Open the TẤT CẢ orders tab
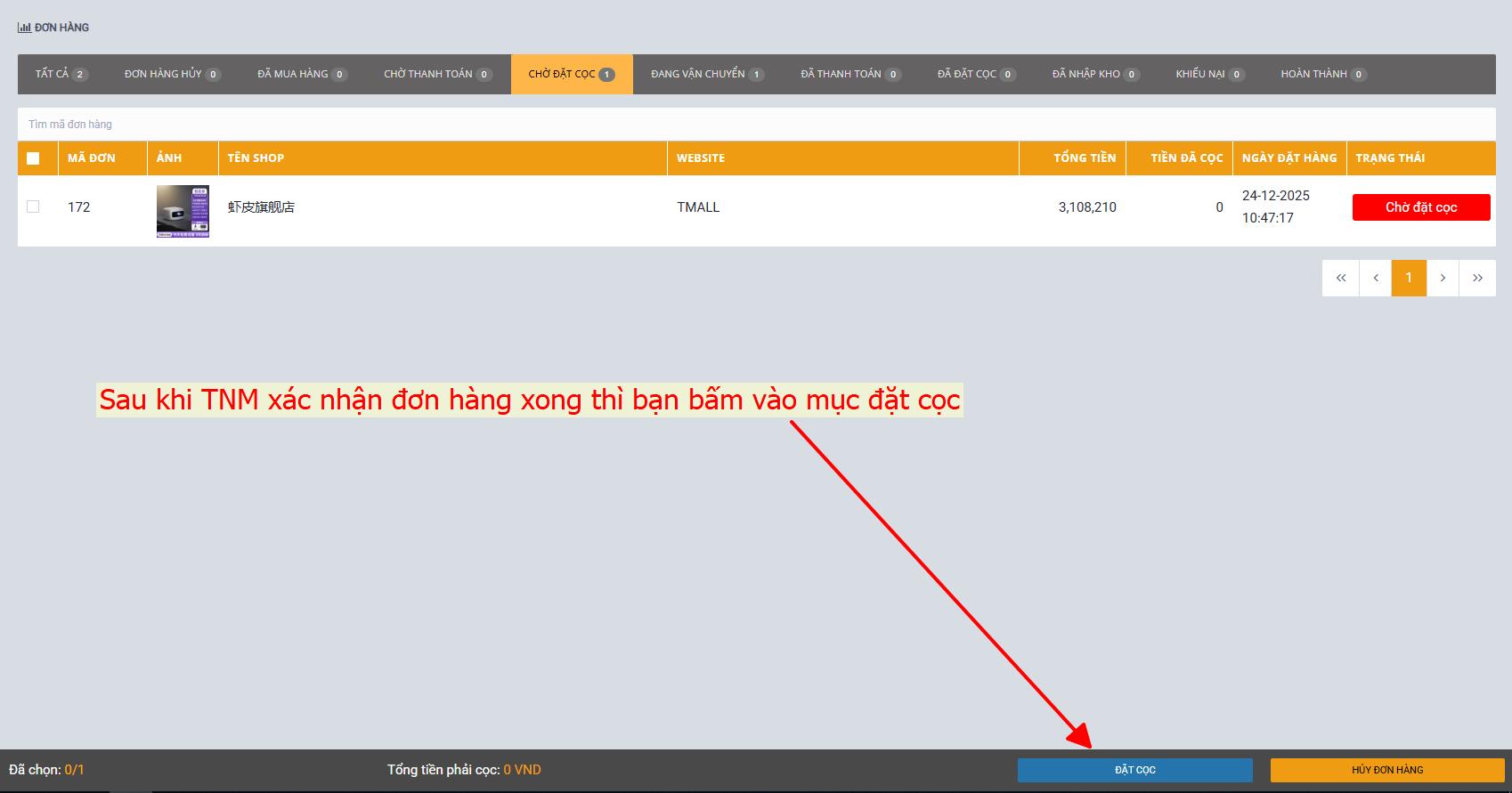The height and width of the screenshot is (793, 1512). (x=61, y=74)
